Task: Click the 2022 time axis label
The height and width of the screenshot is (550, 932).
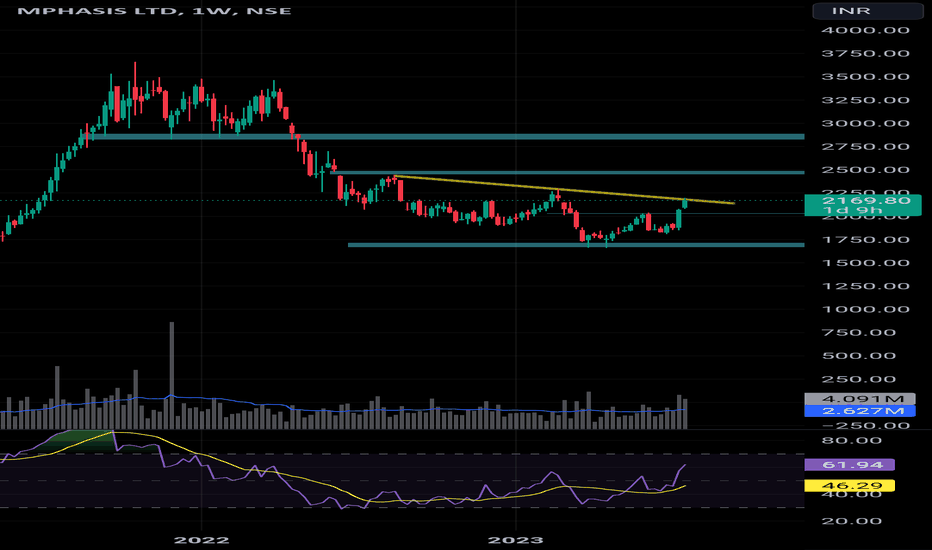Action: [x=201, y=540]
